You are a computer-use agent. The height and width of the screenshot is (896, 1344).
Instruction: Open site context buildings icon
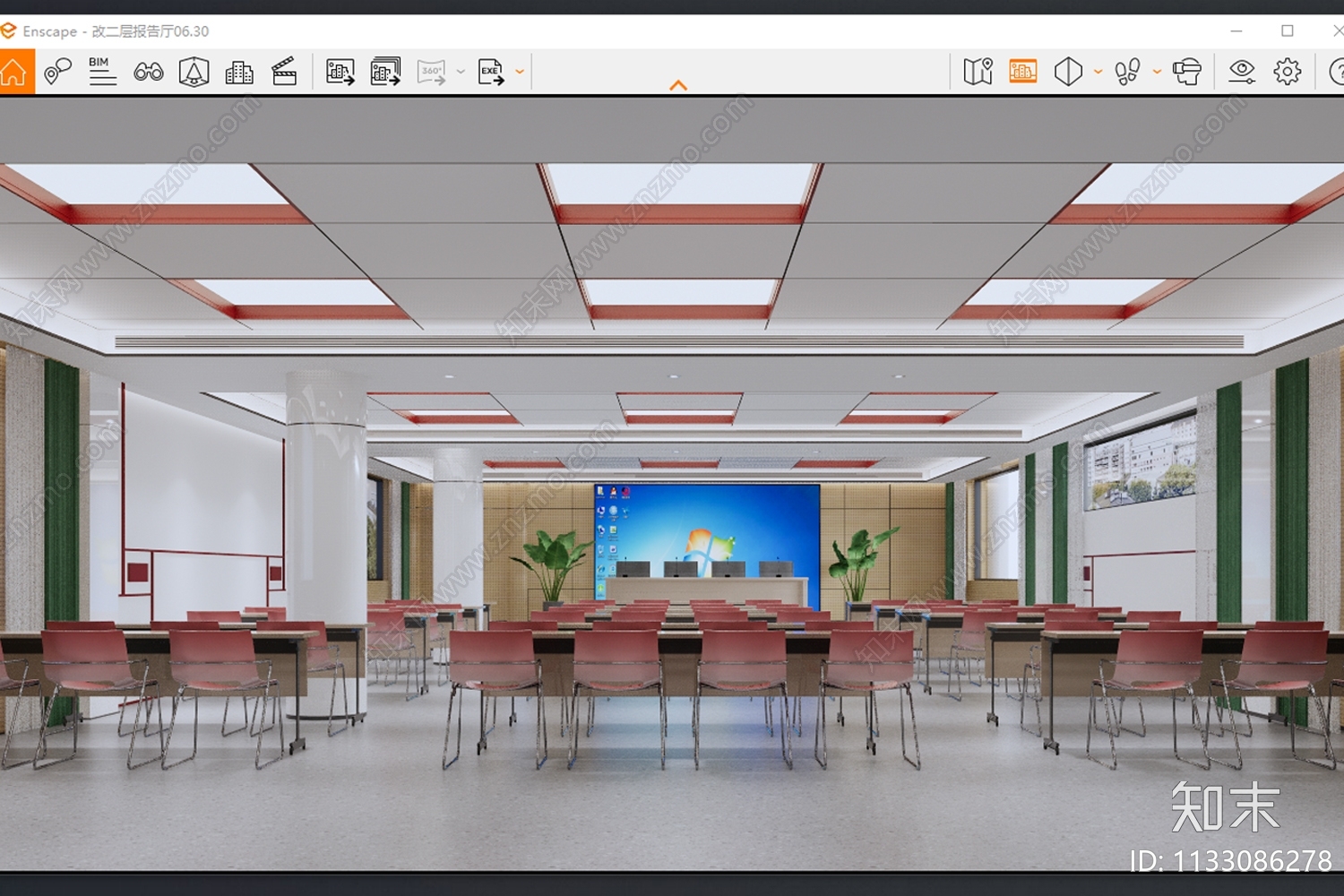239,72
